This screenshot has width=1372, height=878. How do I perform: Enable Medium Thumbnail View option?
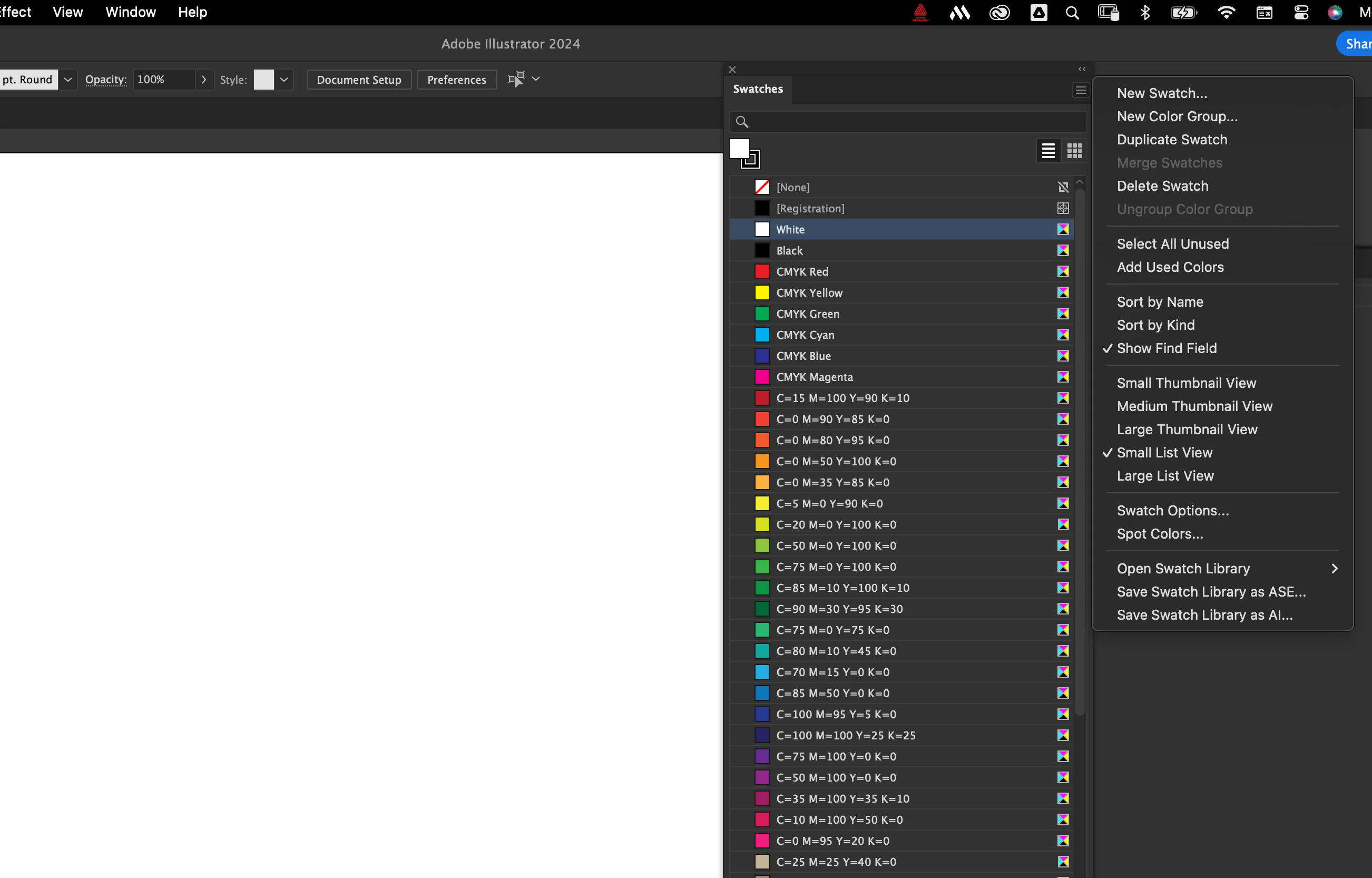[x=1194, y=406]
